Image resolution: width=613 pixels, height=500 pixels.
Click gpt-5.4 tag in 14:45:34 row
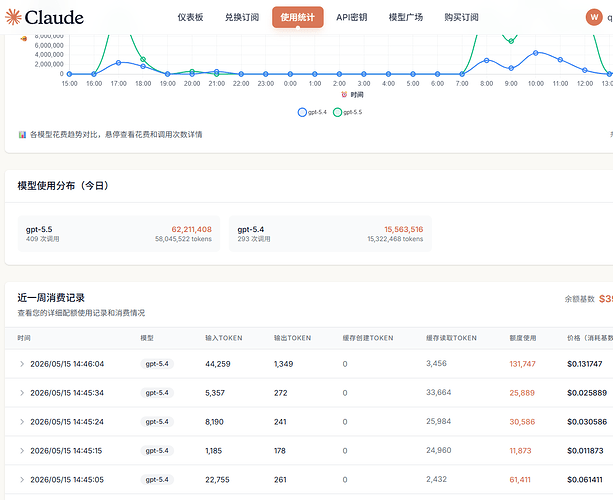(157, 393)
